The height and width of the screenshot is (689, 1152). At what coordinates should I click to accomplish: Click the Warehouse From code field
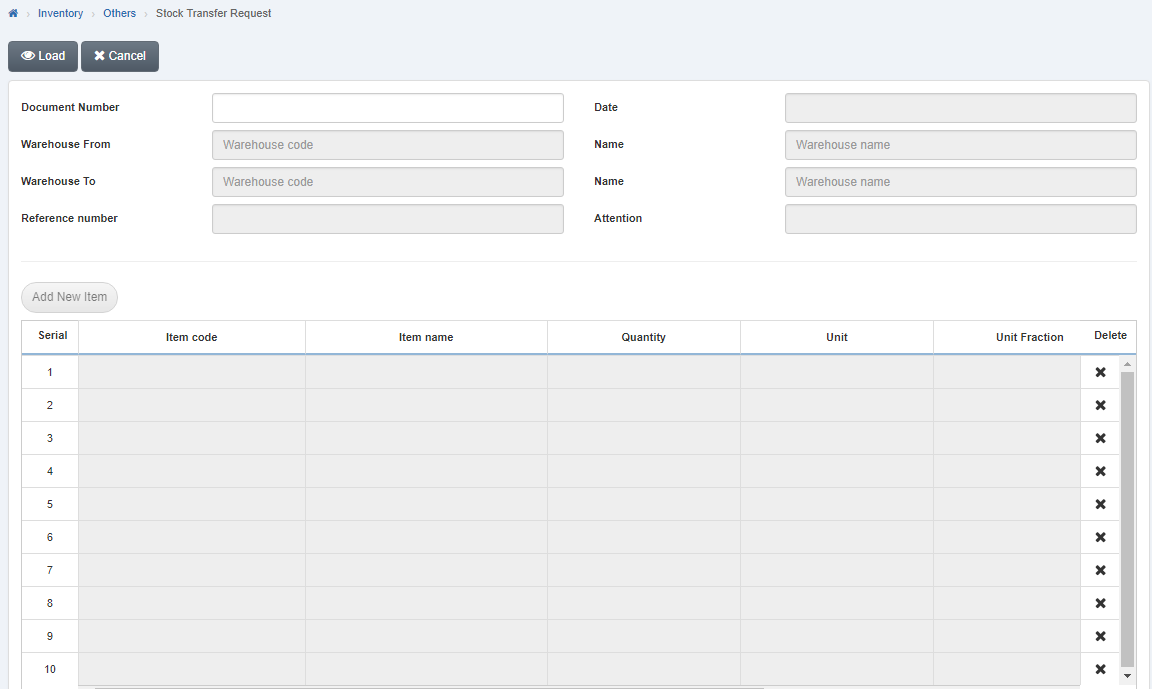pyautogui.click(x=387, y=144)
